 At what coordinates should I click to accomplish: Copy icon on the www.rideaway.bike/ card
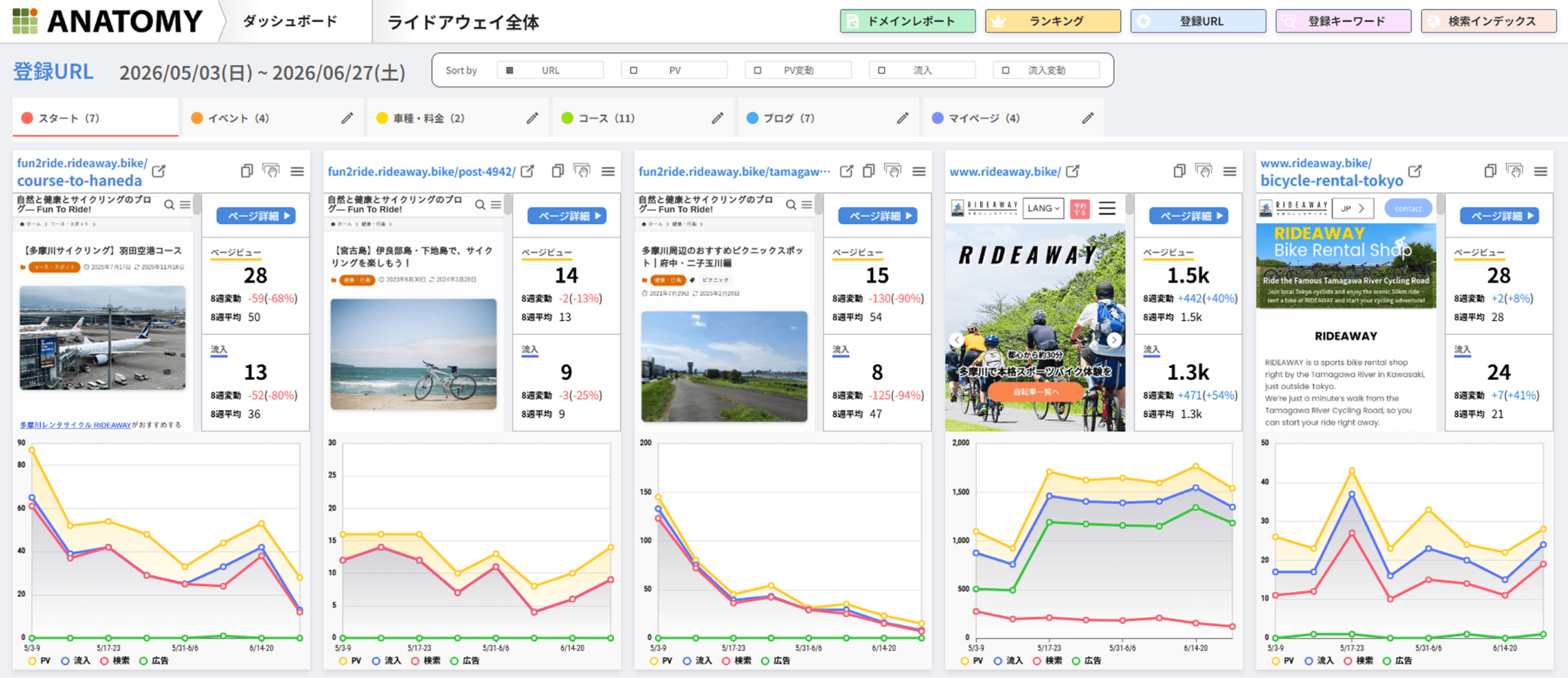pos(1180,171)
